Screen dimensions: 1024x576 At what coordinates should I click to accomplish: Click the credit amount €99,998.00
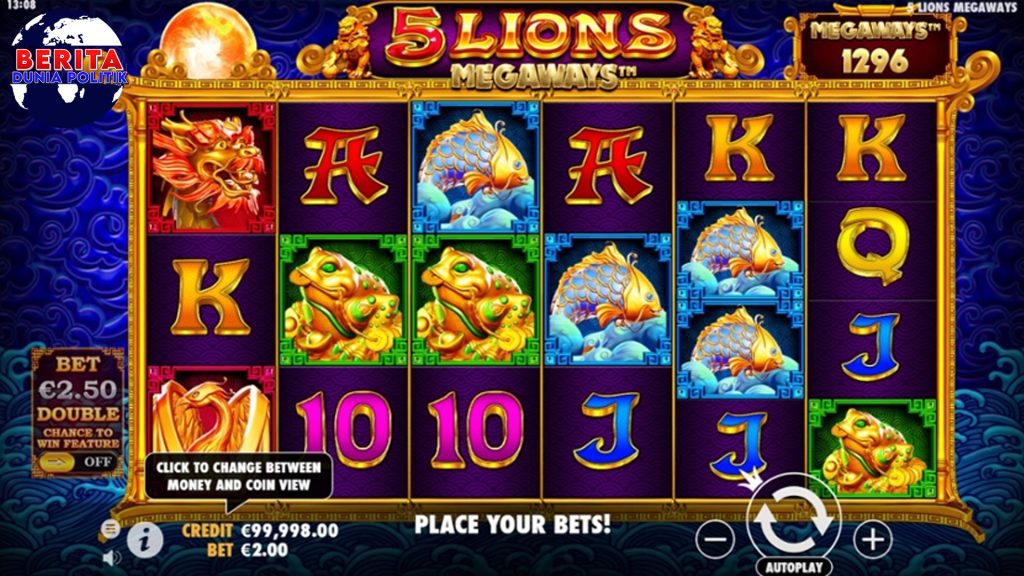(x=290, y=531)
